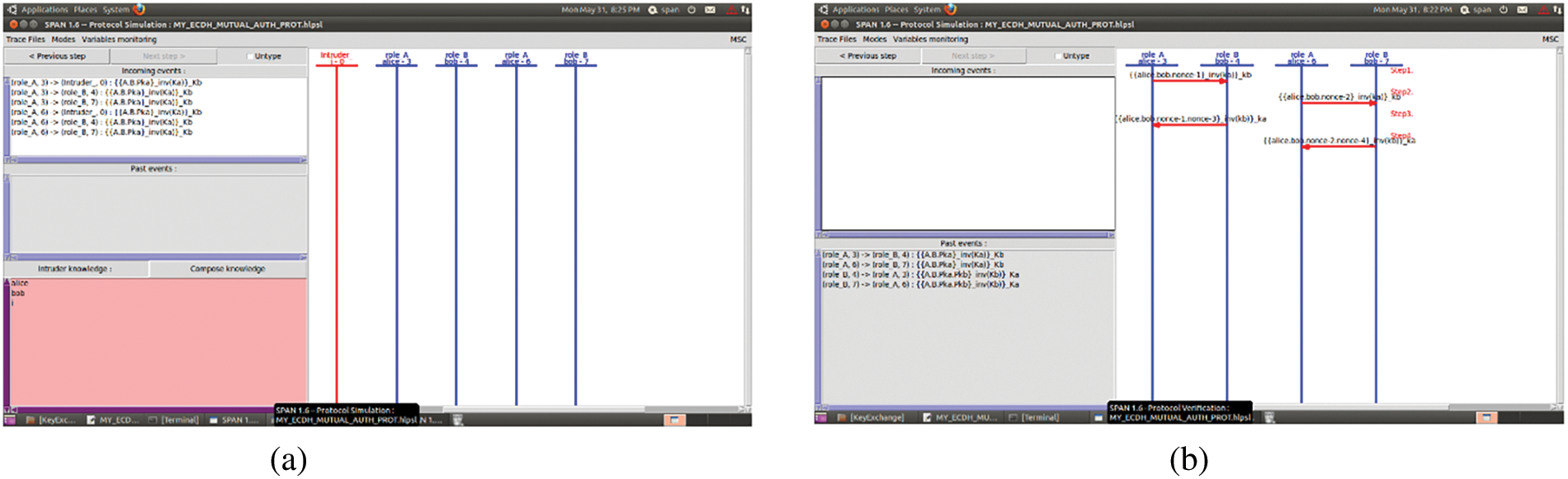Click workspace switcher in panel (b) bottom bar
The width and height of the screenshot is (1568, 479).
point(1485,418)
